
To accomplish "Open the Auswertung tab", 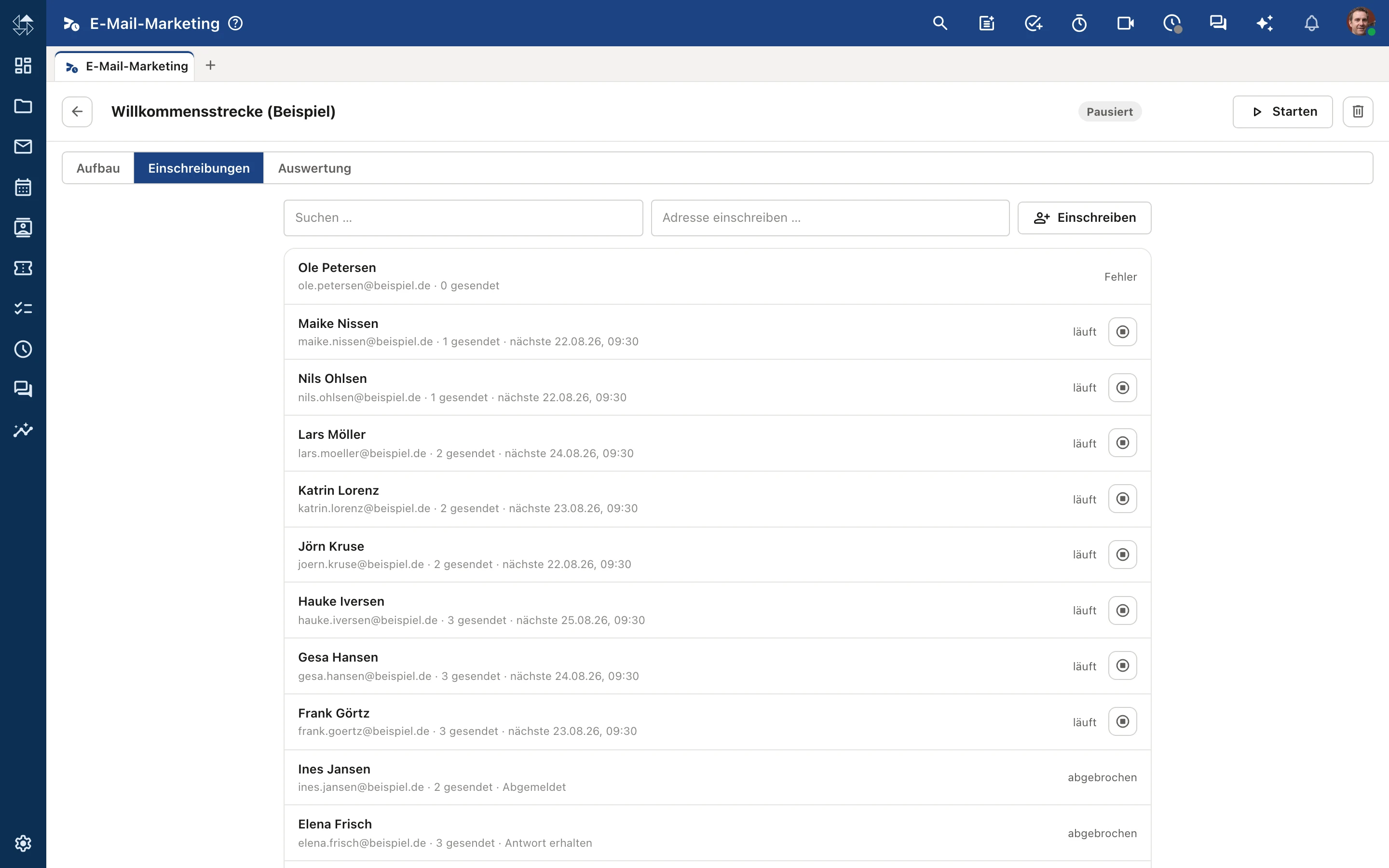I will [x=314, y=168].
